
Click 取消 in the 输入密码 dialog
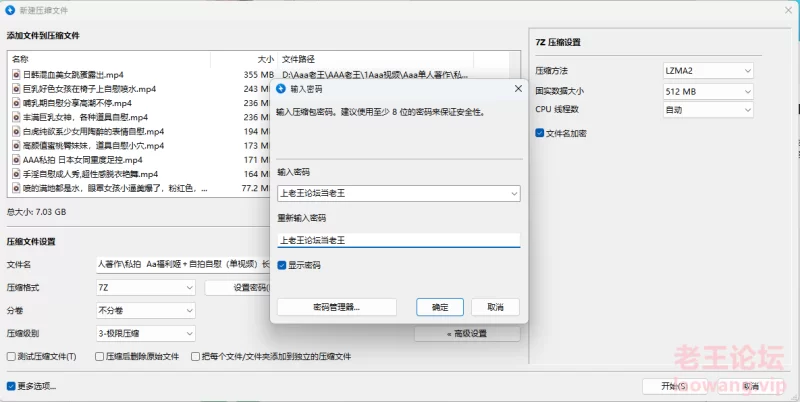tap(495, 307)
